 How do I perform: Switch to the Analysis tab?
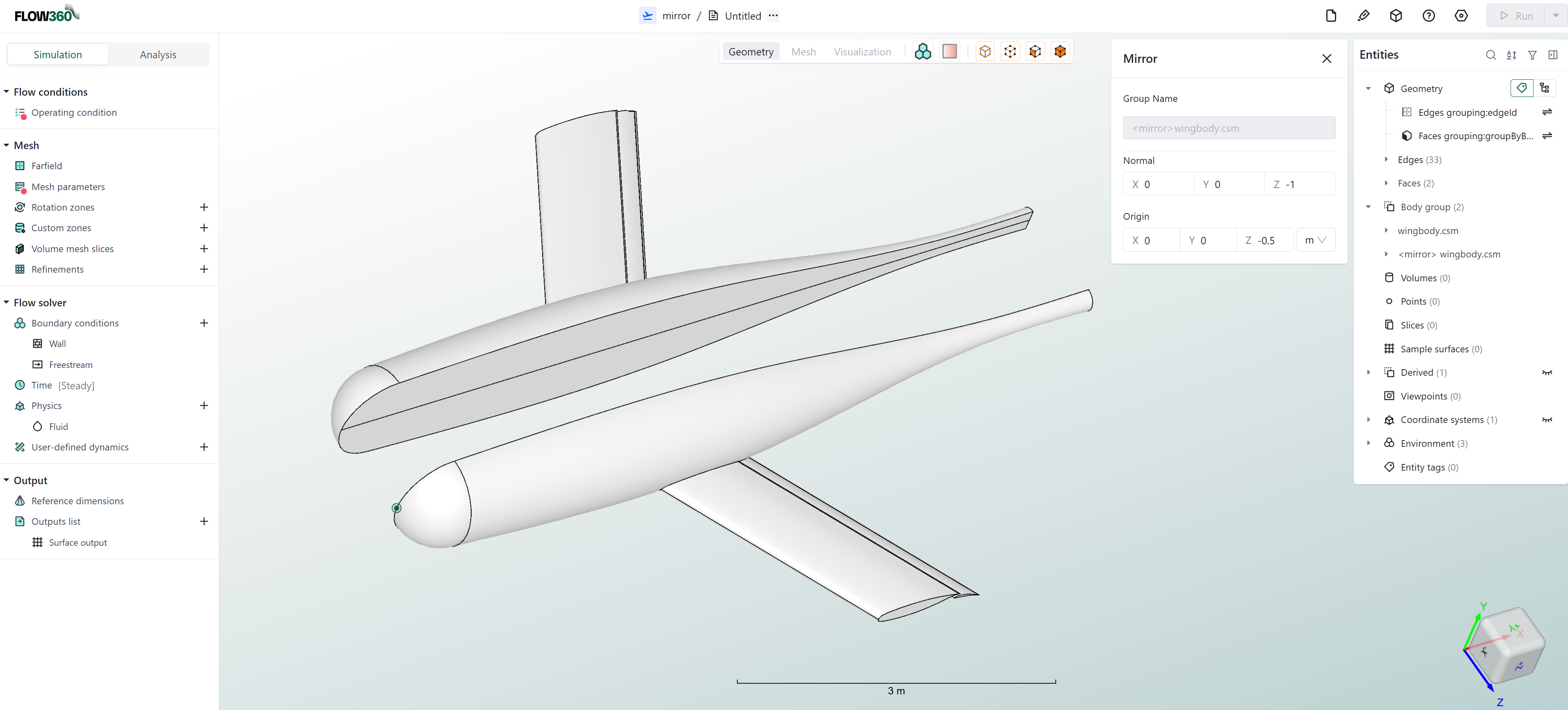(158, 54)
